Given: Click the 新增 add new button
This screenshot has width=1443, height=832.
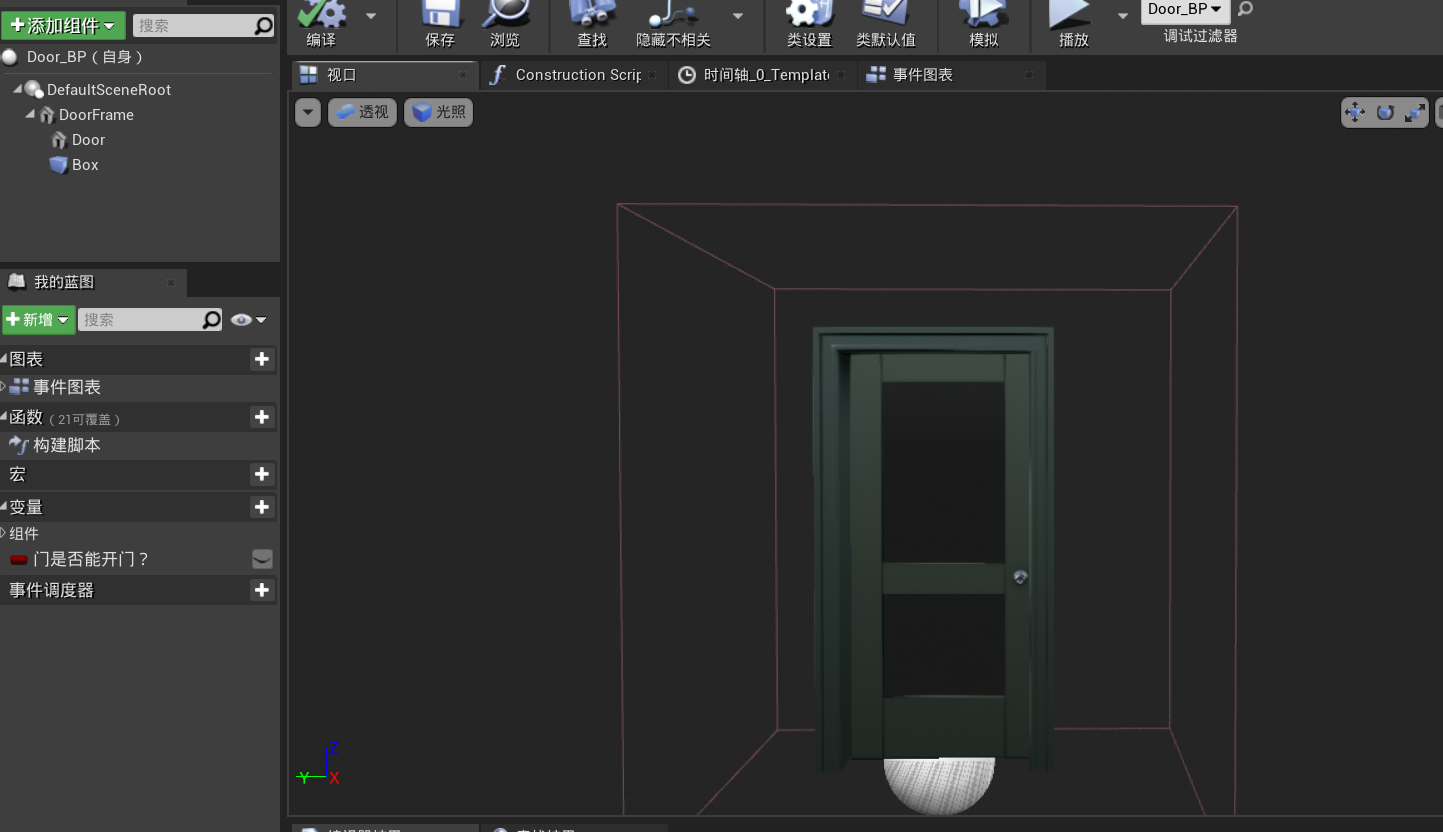Looking at the screenshot, I should click(38, 320).
